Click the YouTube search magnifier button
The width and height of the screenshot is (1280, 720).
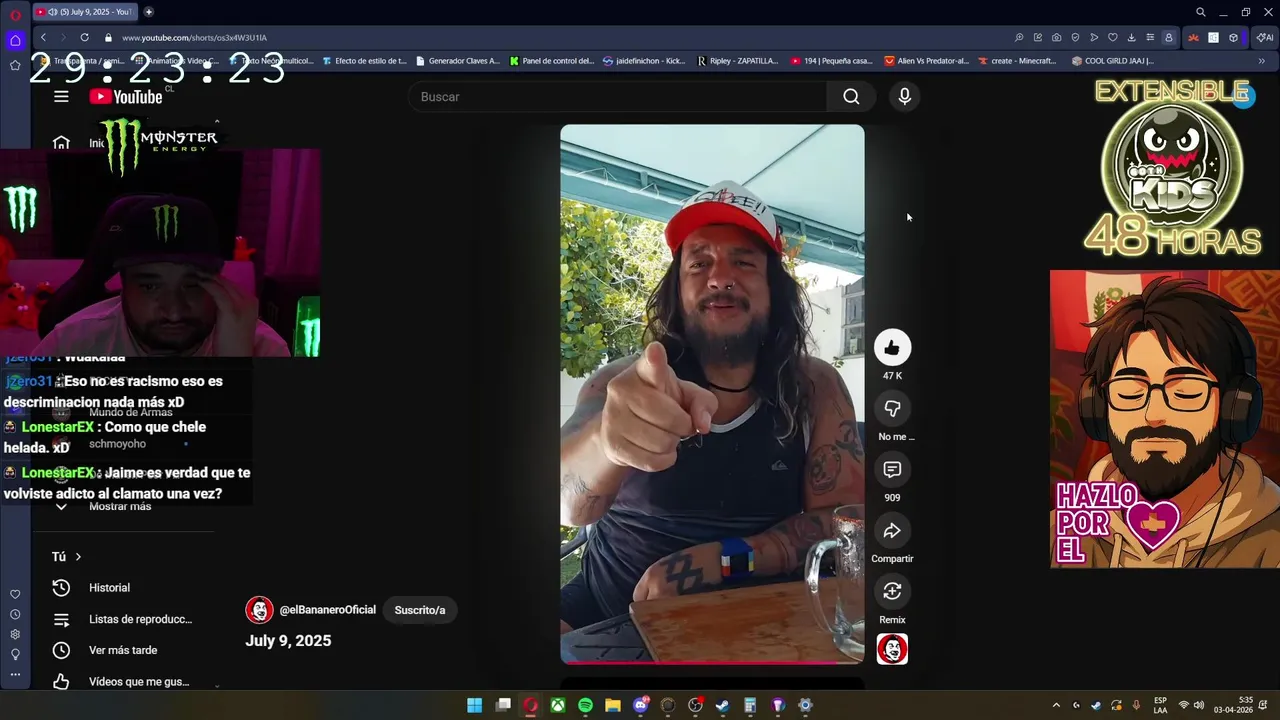(851, 97)
